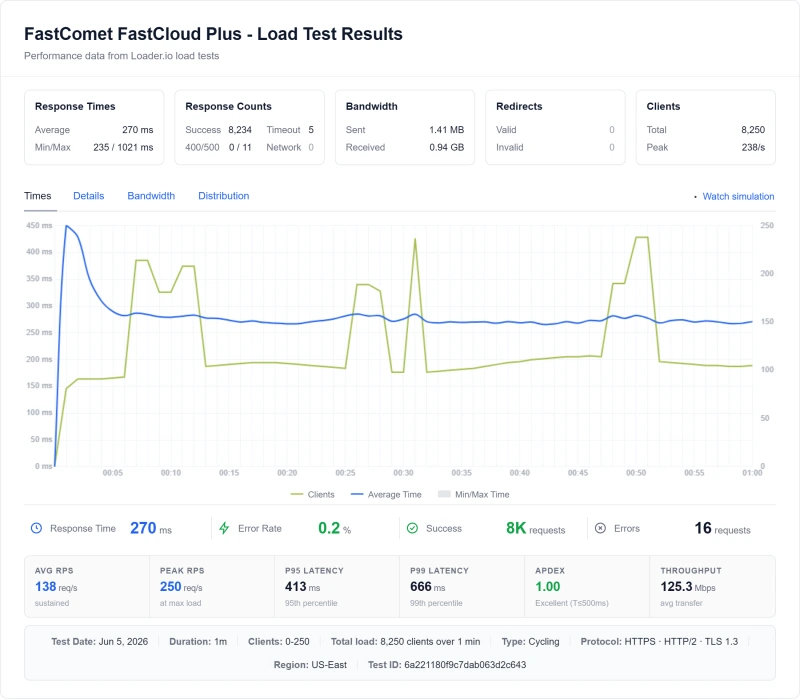This screenshot has width=800, height=699.
Task: Click the 00:50 time axis label
Action: point(636,473)
